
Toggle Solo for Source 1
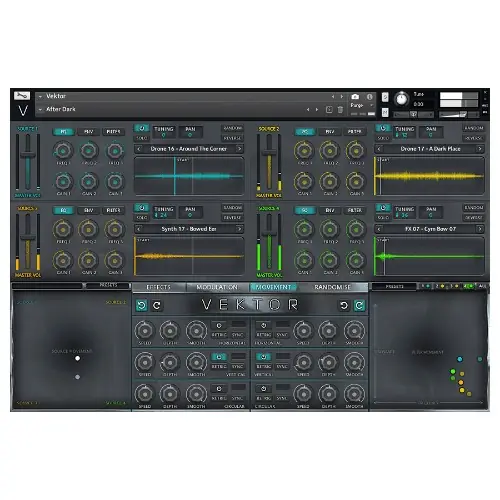(x=142, y=138)
